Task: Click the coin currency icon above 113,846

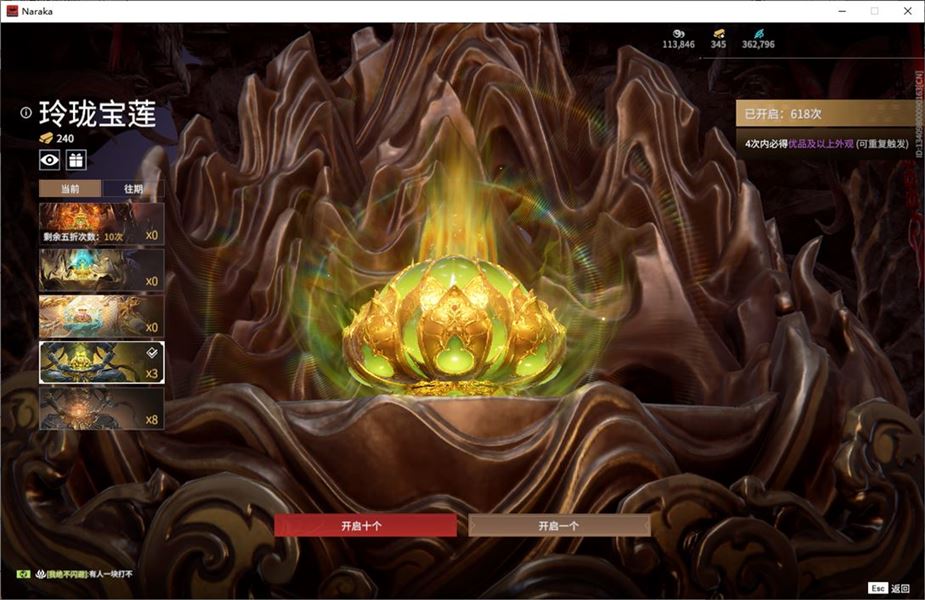Action: pyautogui.click(x=678, y=34)
